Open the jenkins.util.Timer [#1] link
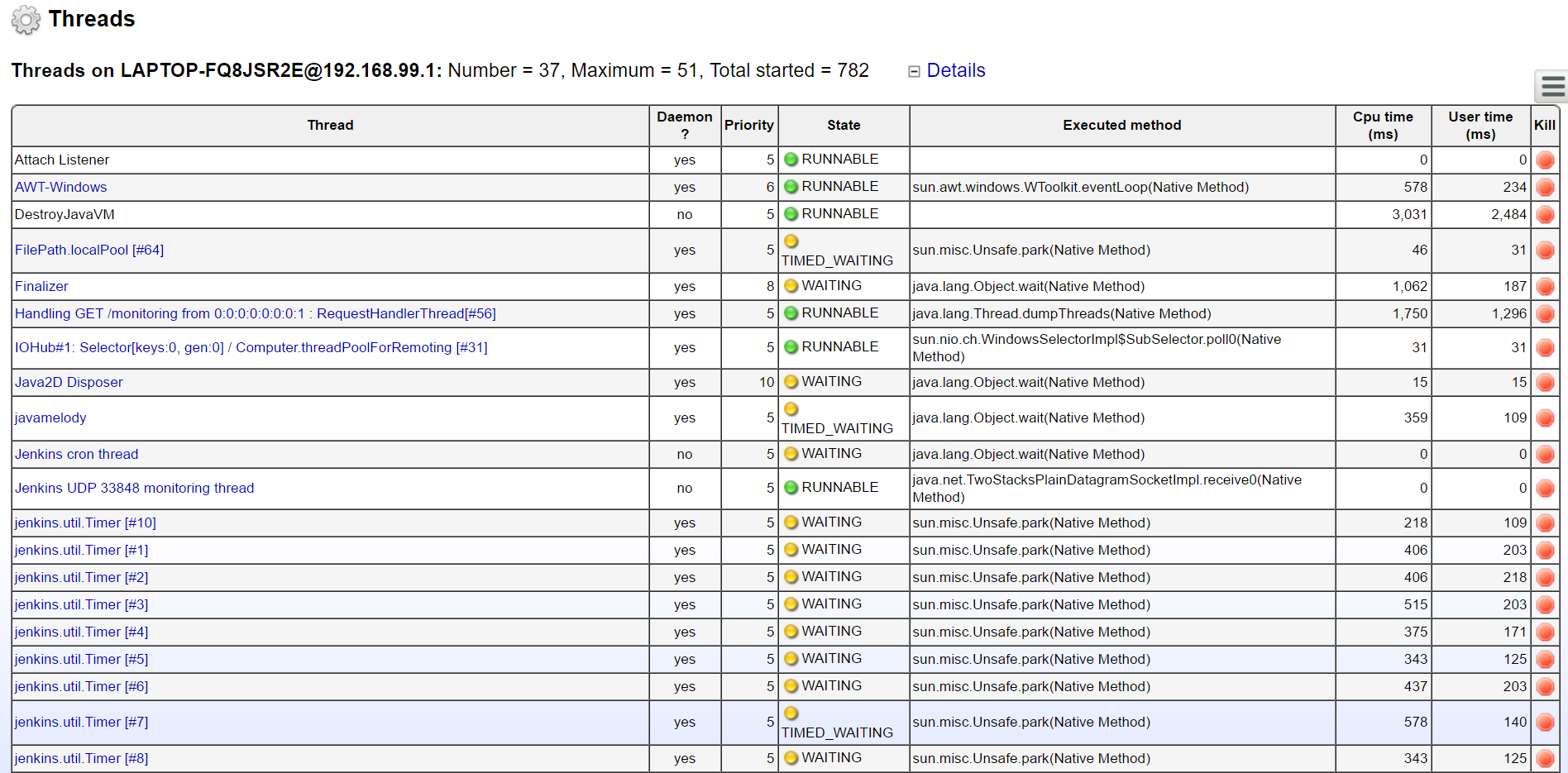This screenshot has width=1568, height=773. point(81,551)
